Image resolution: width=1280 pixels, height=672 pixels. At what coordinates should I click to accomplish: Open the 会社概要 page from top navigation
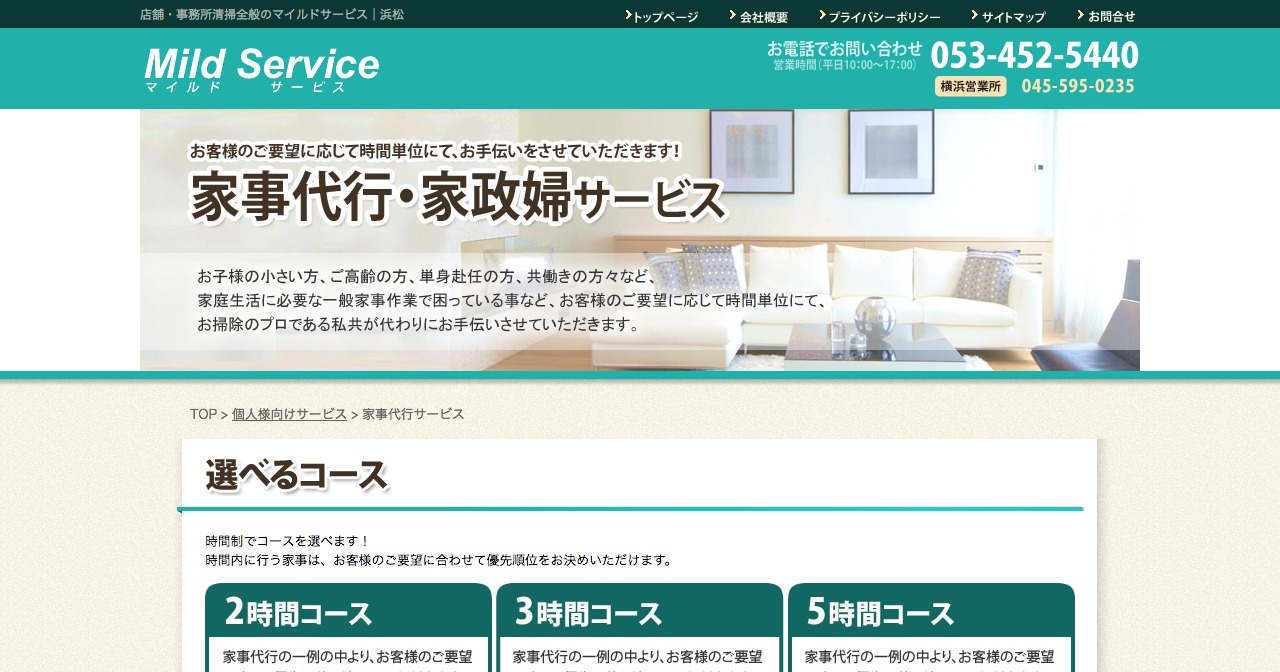763,17
